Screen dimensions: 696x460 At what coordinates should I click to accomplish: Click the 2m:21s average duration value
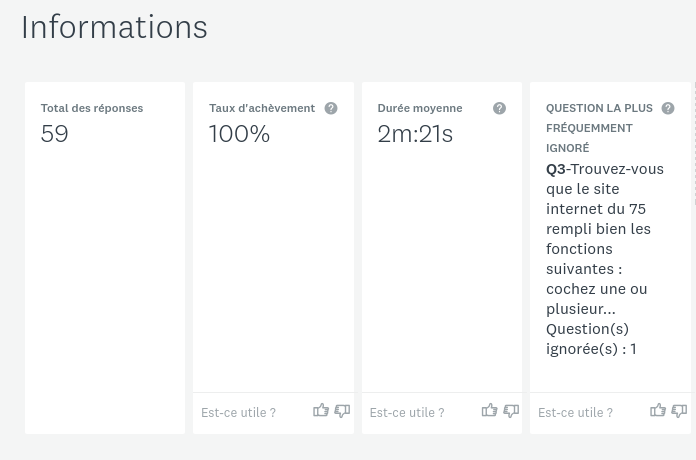coord(415,134)
